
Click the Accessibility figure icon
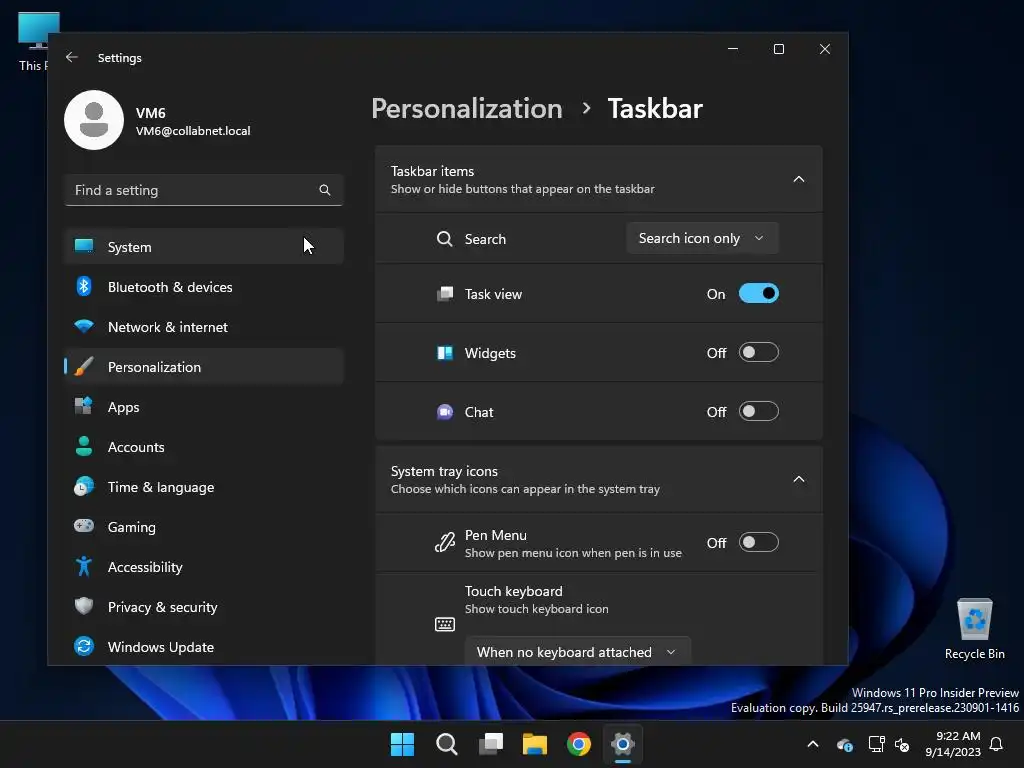84,566
